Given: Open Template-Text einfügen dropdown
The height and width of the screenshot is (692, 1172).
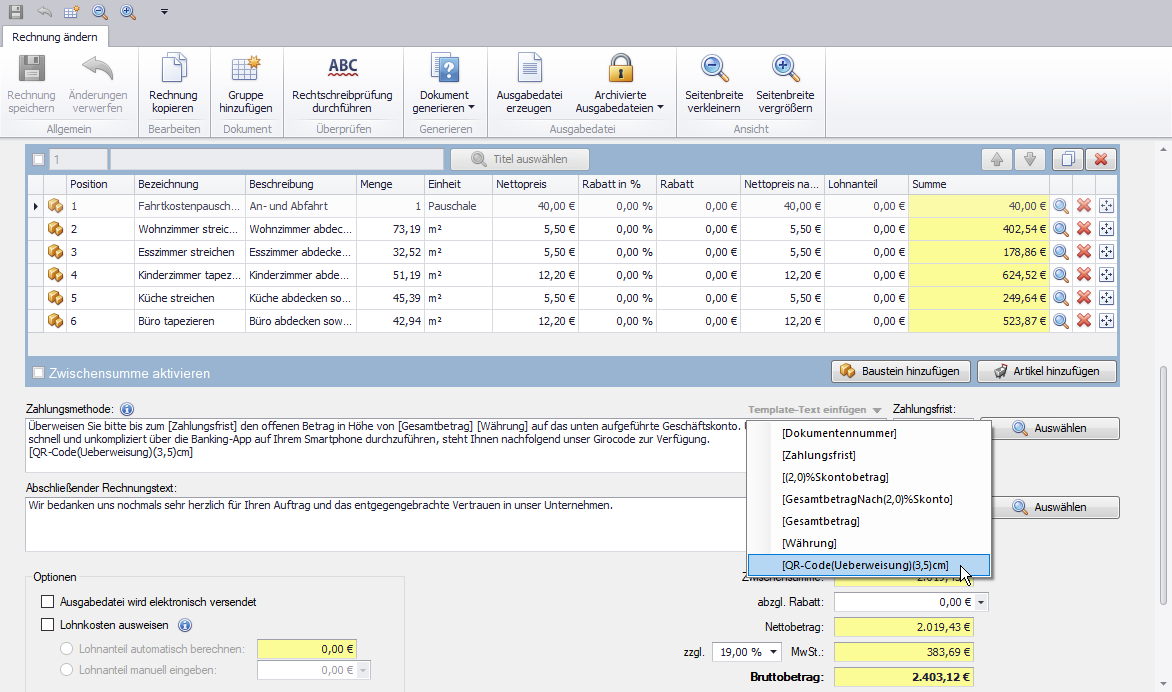Looking at the screenshot, I should (x=815, y=410).
